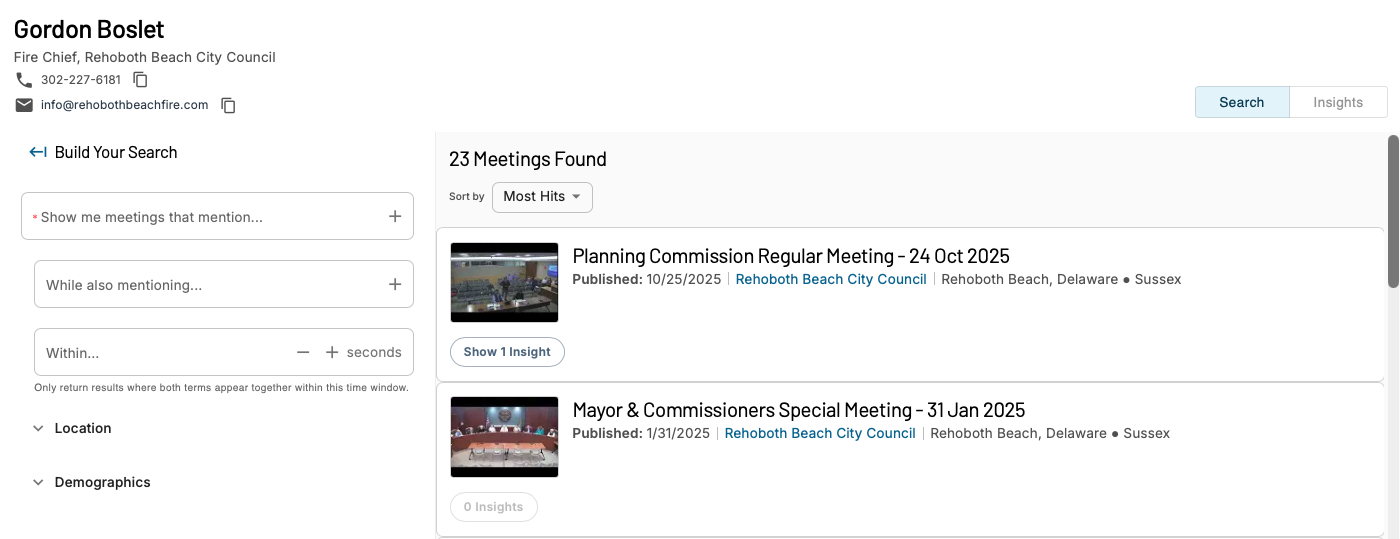This screenshot has width=1400, height=539.
Task: Select the Search tab
Action: point(1242,102)
